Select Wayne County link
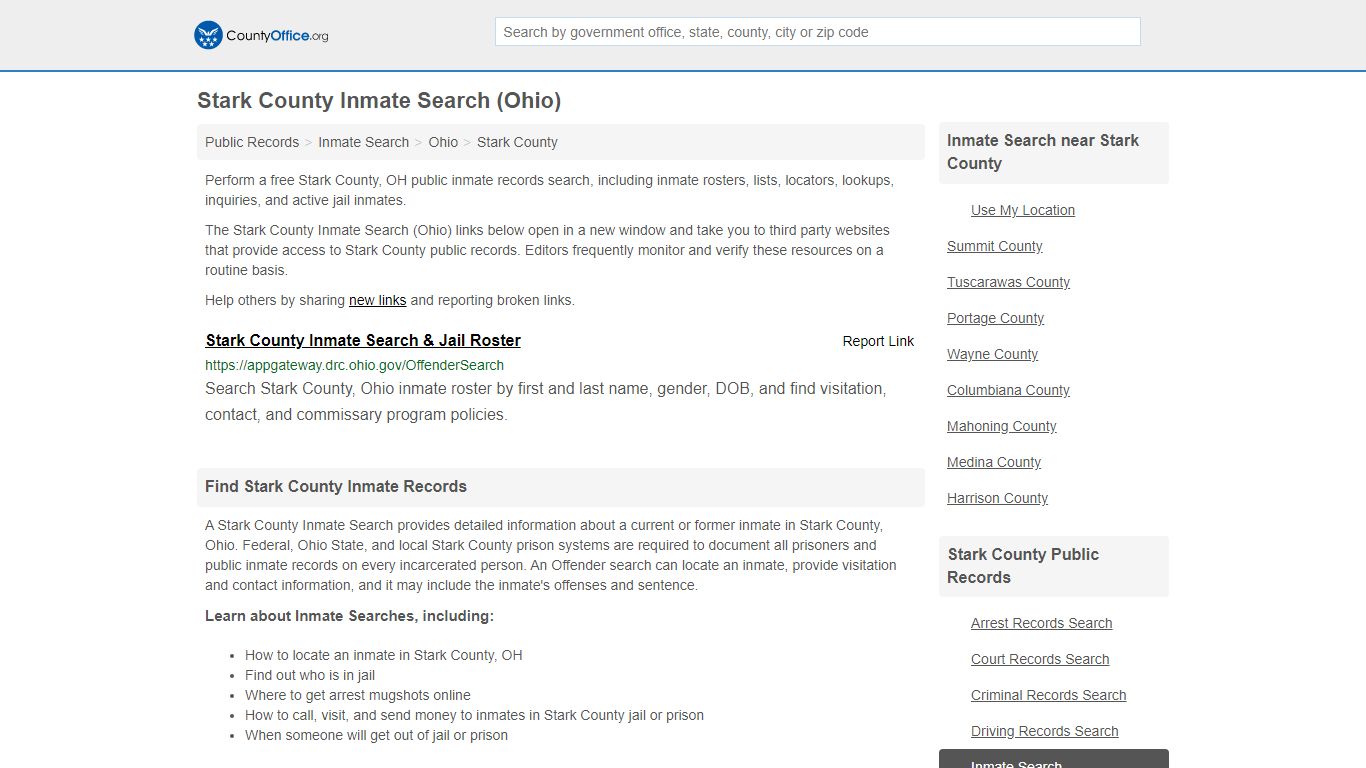 click(992, 354)
